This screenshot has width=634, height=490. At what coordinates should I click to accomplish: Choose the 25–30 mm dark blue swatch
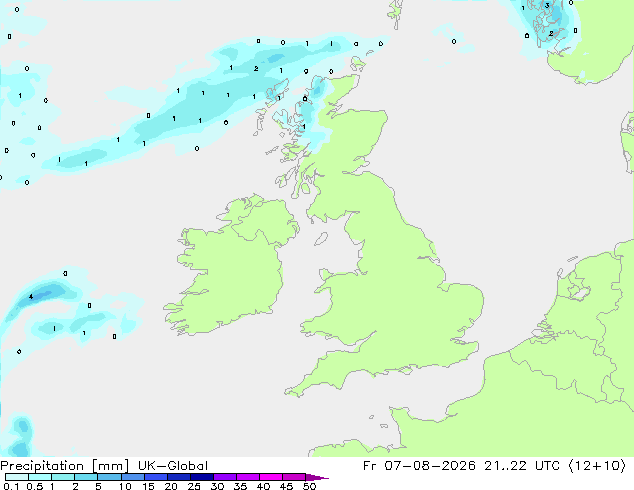201,477
